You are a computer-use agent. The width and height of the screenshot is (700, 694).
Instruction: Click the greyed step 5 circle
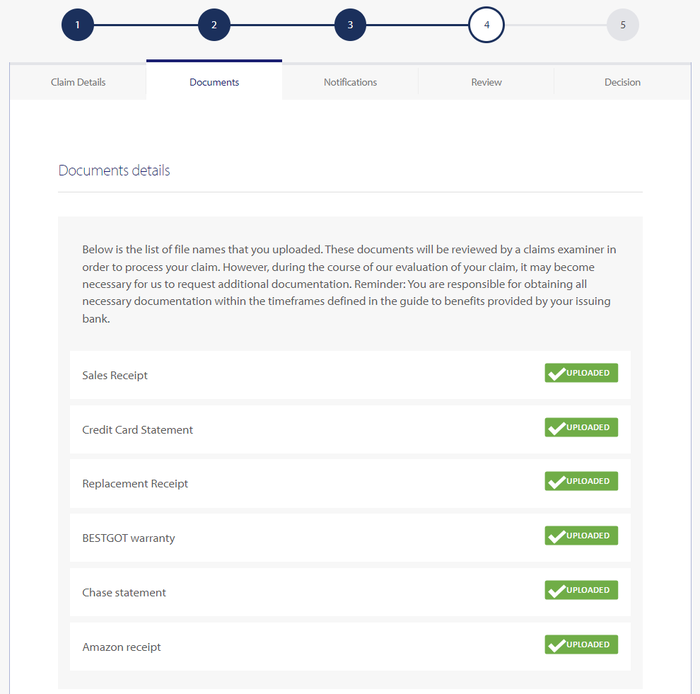(622, 25)
